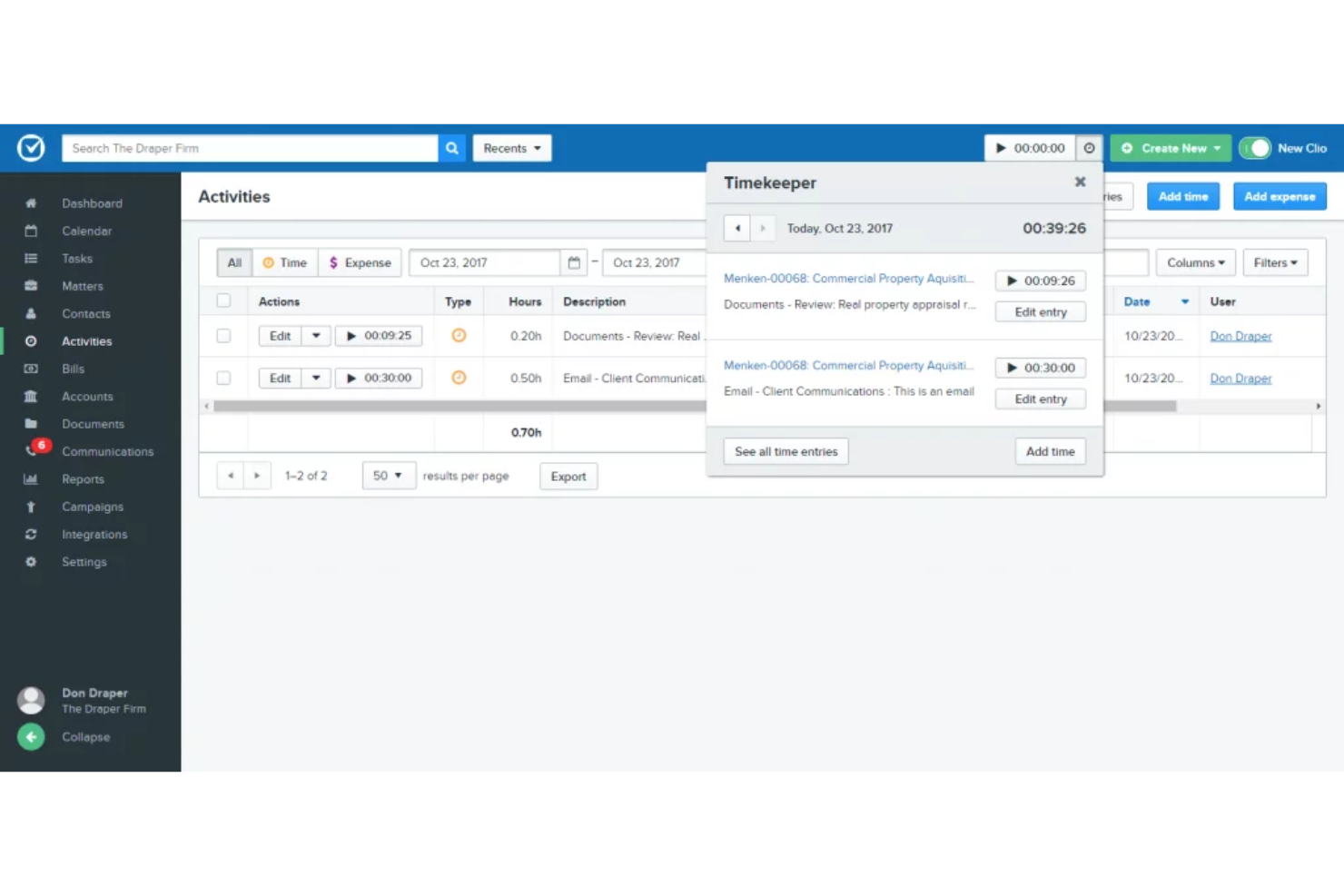Open Don Draper's user profile link
1344x896 pixels.
pyautogui.click(x=1240, y=335)
